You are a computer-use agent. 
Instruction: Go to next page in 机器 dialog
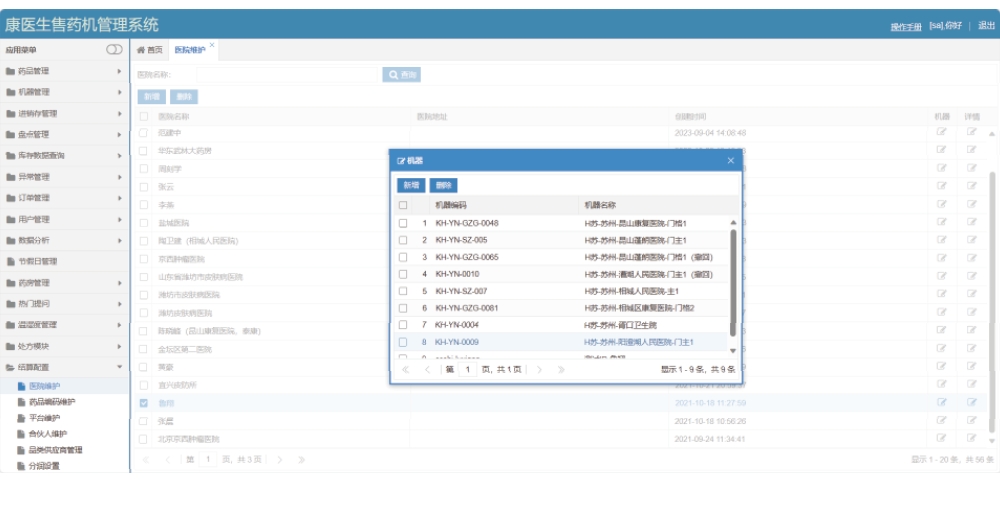539,370
